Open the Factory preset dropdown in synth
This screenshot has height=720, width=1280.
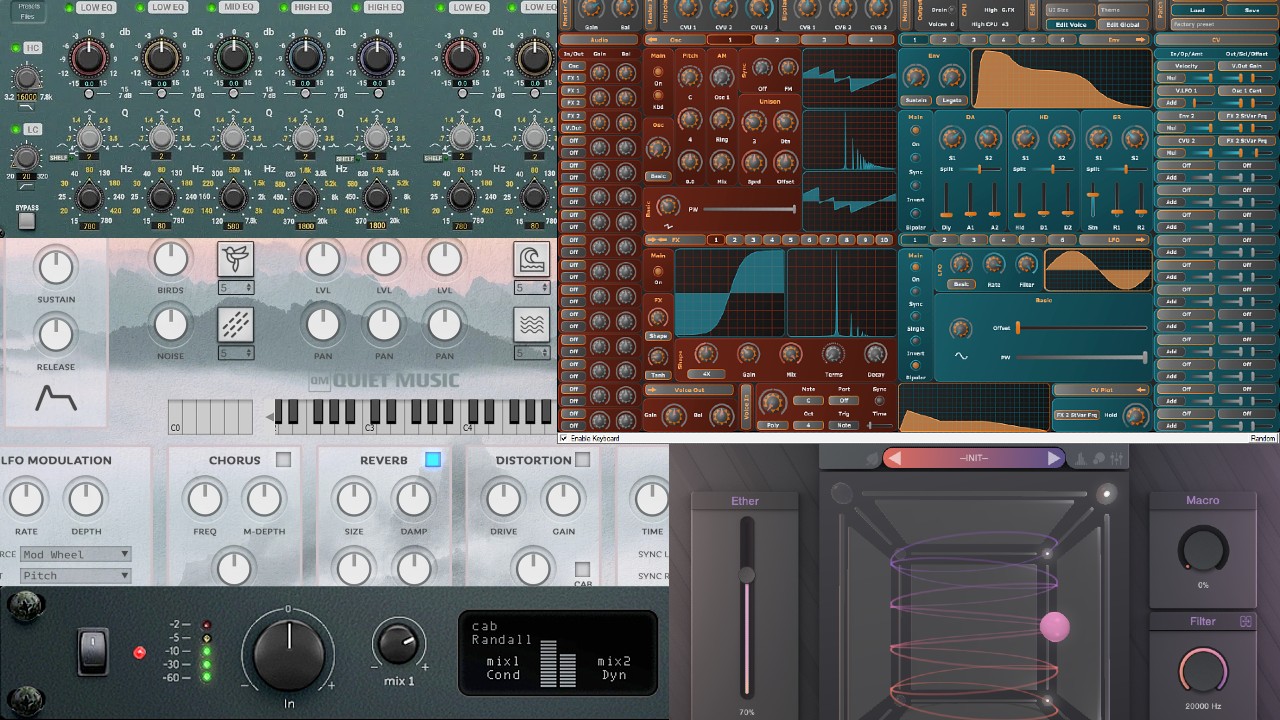[1222, 24]
